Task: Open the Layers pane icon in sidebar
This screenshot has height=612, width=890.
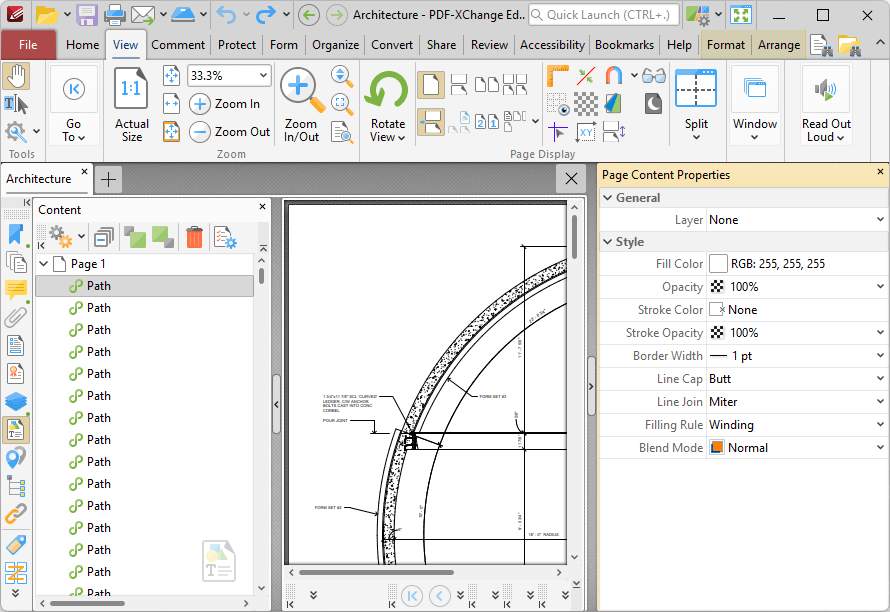Action: (x=16, y=402)
